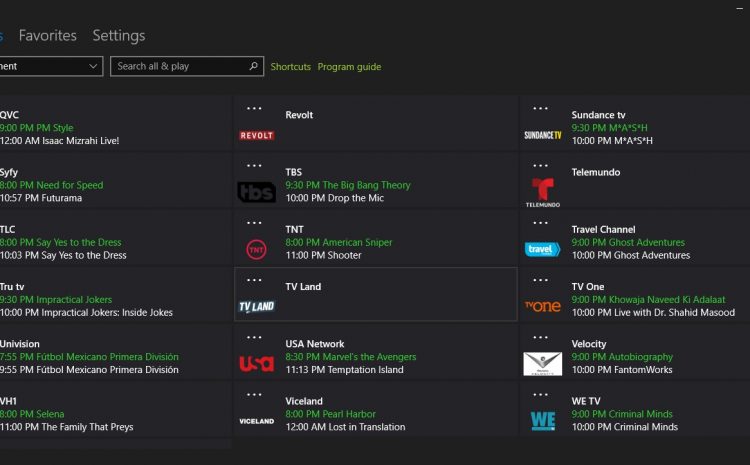Viewport: 750px width, 465px height.
Task: Click 8:00 PM Selena listing
Action: [32, 414]
